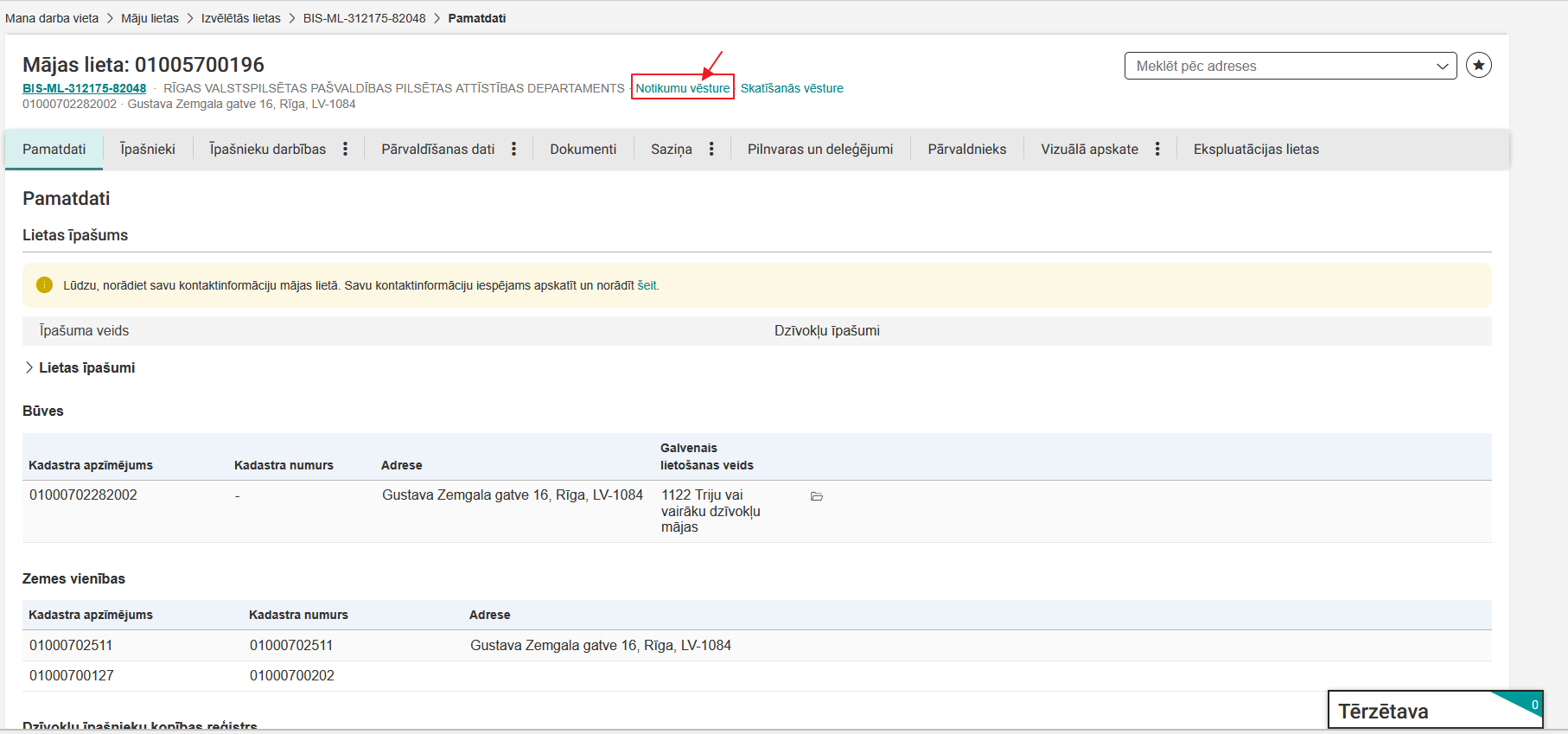Screen dimensions: 1568x734
Task: Open Notikumu vēsture link
Action: point(682,88)
